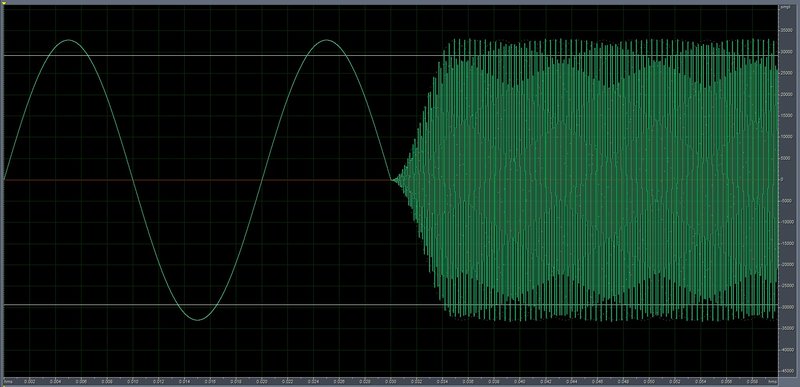Click the -40000 value on amplitude ruler
800x387 pixels.
787,350
